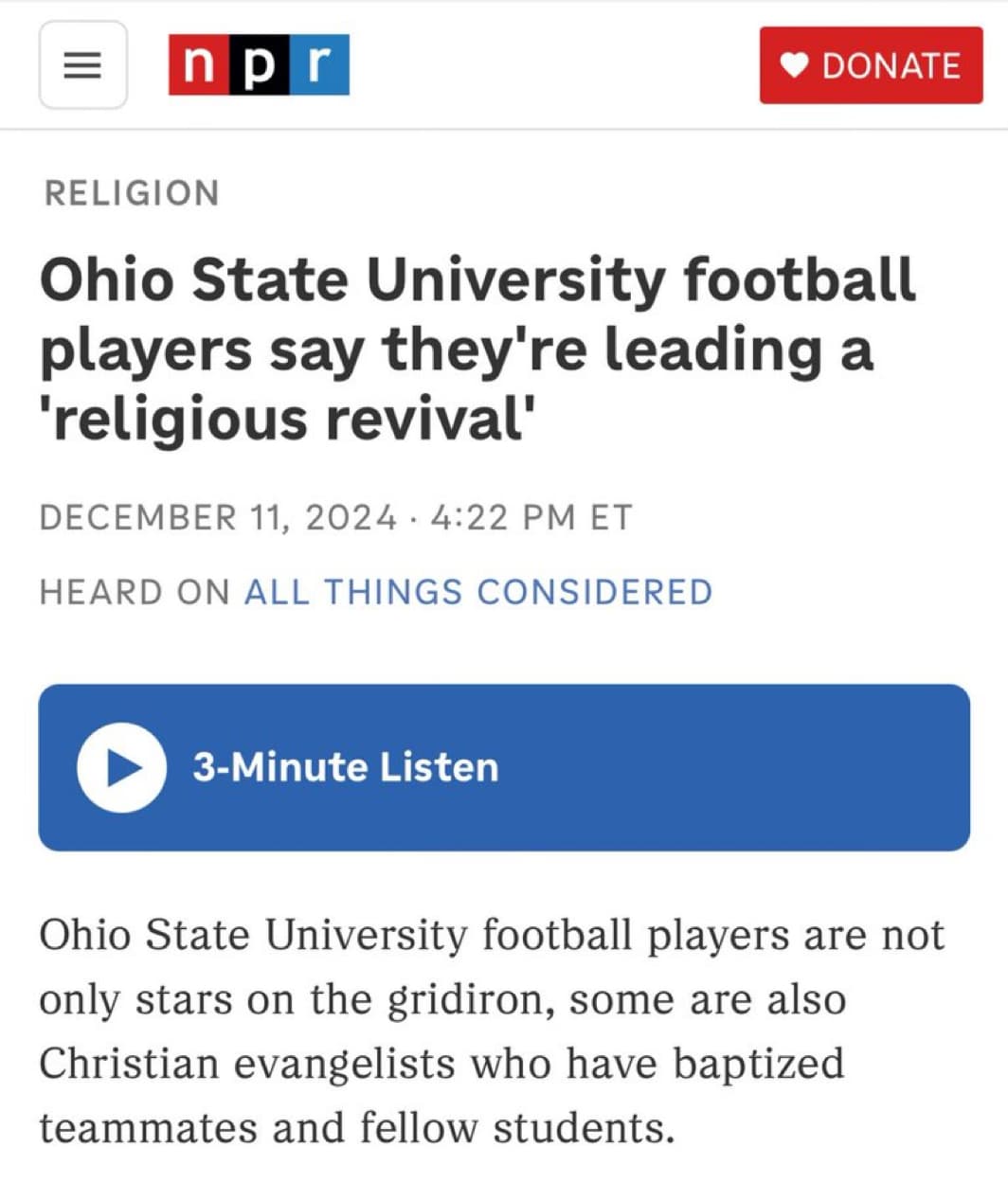Screen dimensions: 1008x1183
Task: Click the black 'p' block of the logo
Action: tap(259, 64)
